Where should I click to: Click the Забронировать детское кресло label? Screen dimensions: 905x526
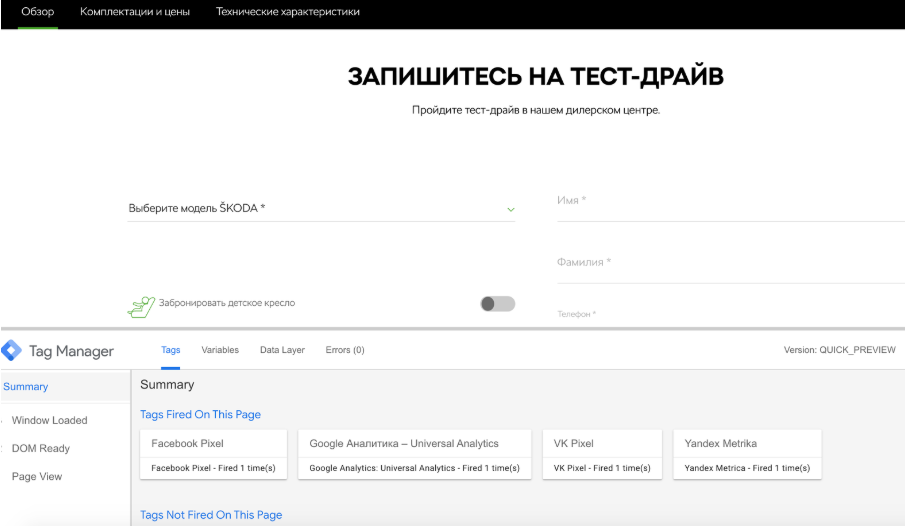point(227,303)
